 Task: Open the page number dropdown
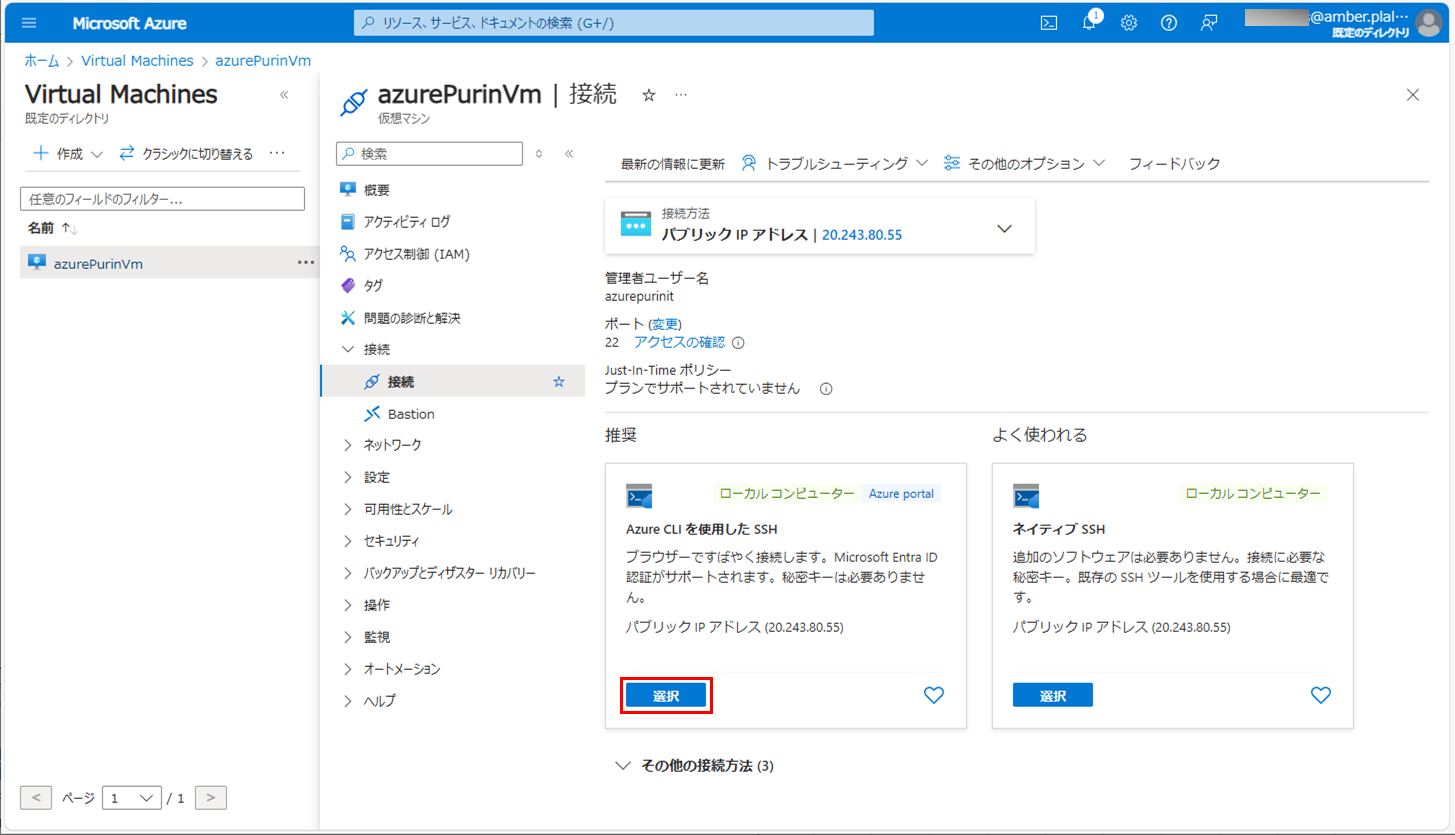point(132,798)
